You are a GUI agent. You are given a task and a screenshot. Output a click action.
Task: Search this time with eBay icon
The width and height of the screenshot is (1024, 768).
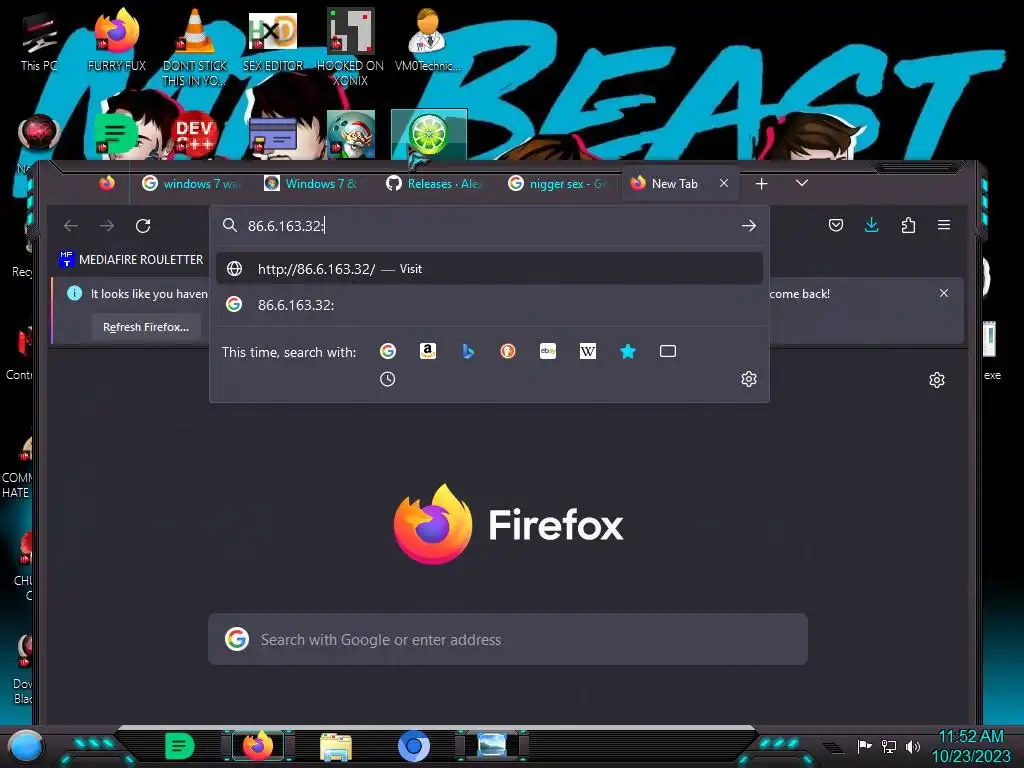pos(548,351)
